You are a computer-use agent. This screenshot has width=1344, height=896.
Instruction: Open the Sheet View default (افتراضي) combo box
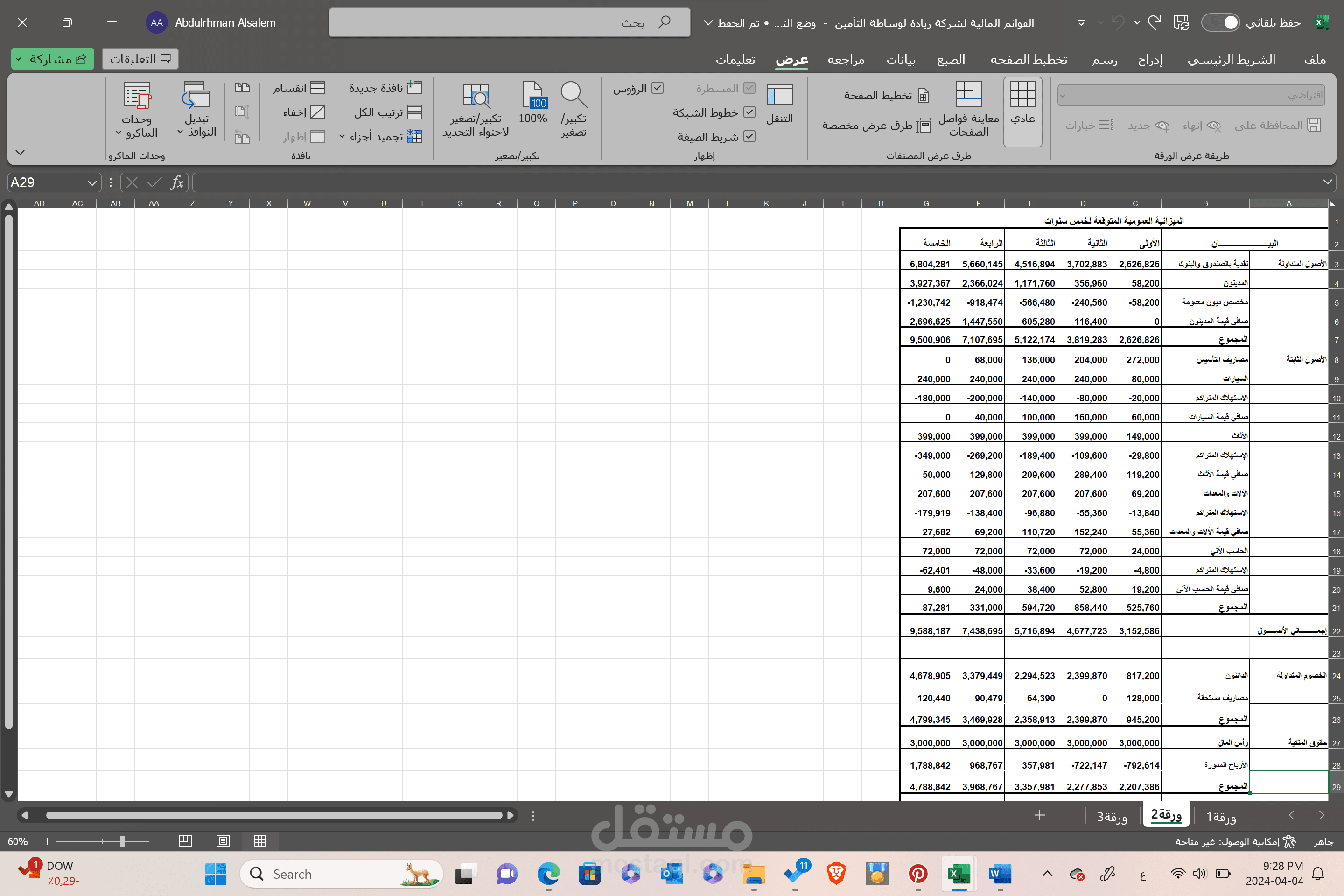[x=1191, y=95]
